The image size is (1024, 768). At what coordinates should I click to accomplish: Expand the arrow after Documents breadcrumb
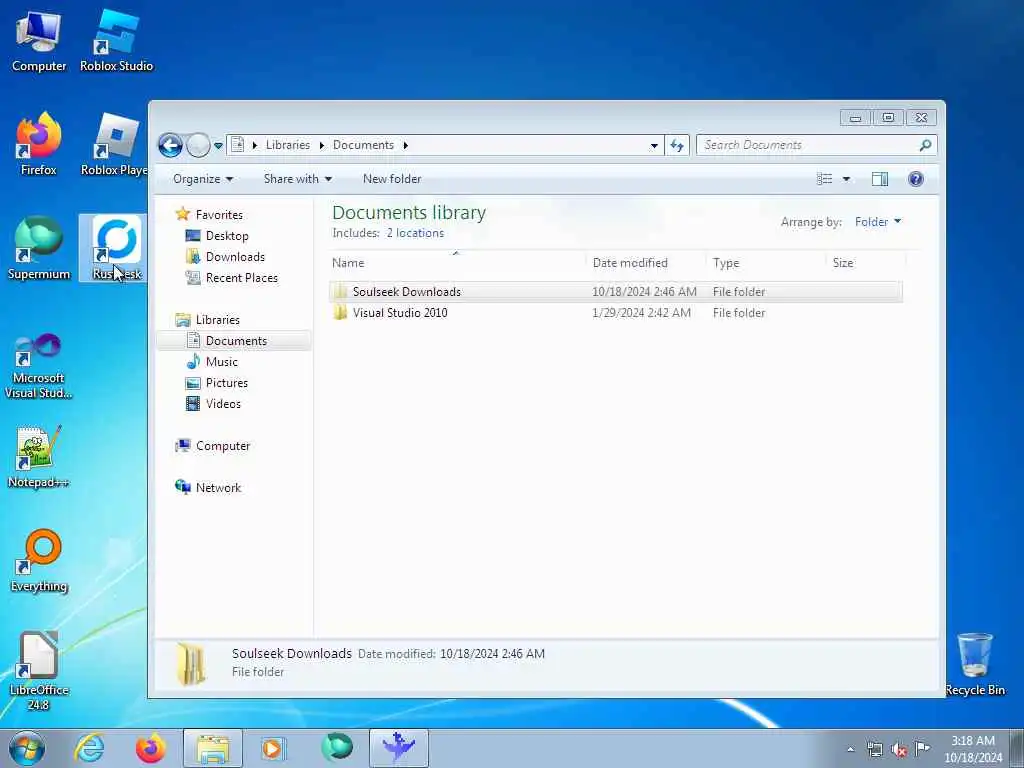click(x=406, y=145)
